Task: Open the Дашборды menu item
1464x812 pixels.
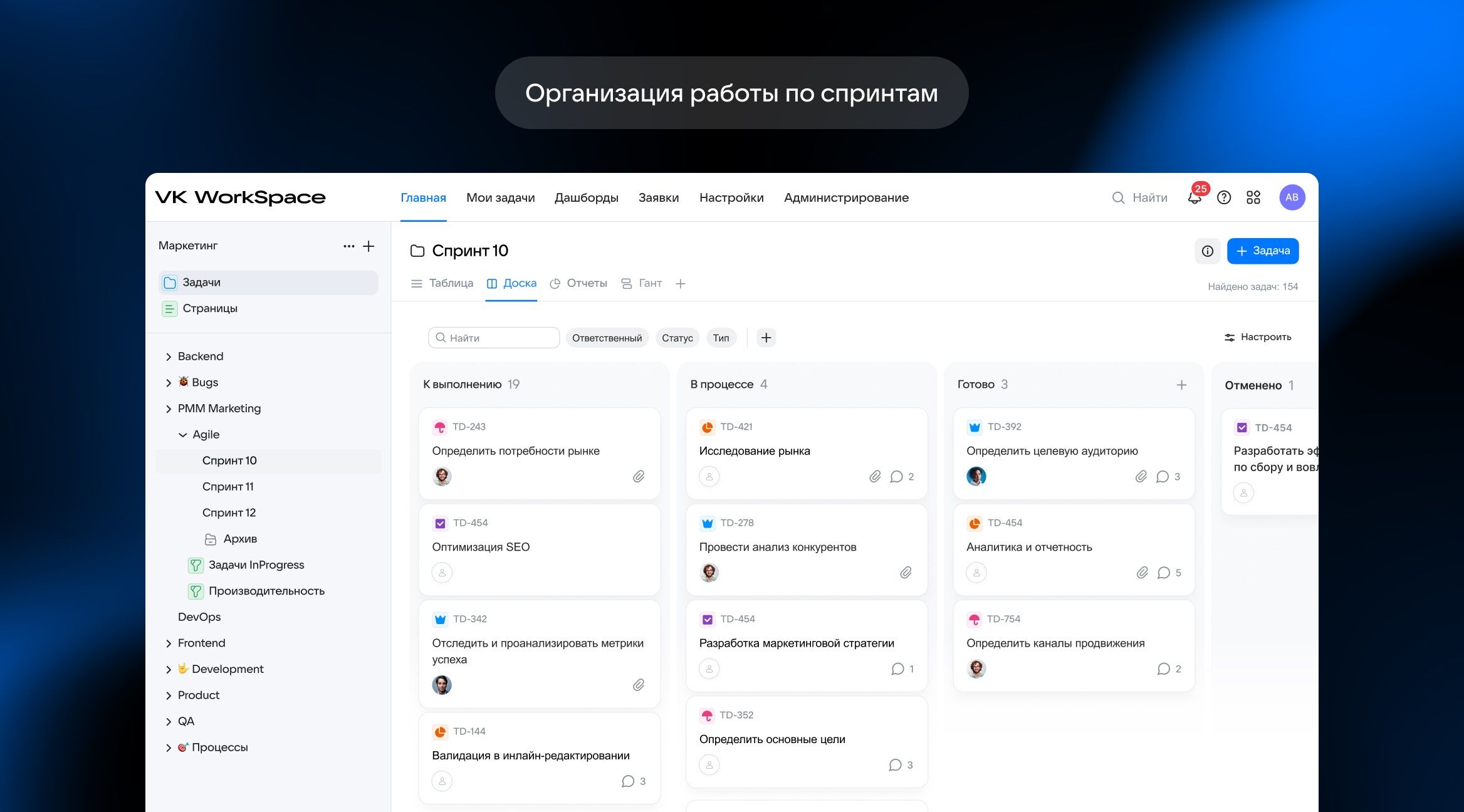Action: click(586, 198)
